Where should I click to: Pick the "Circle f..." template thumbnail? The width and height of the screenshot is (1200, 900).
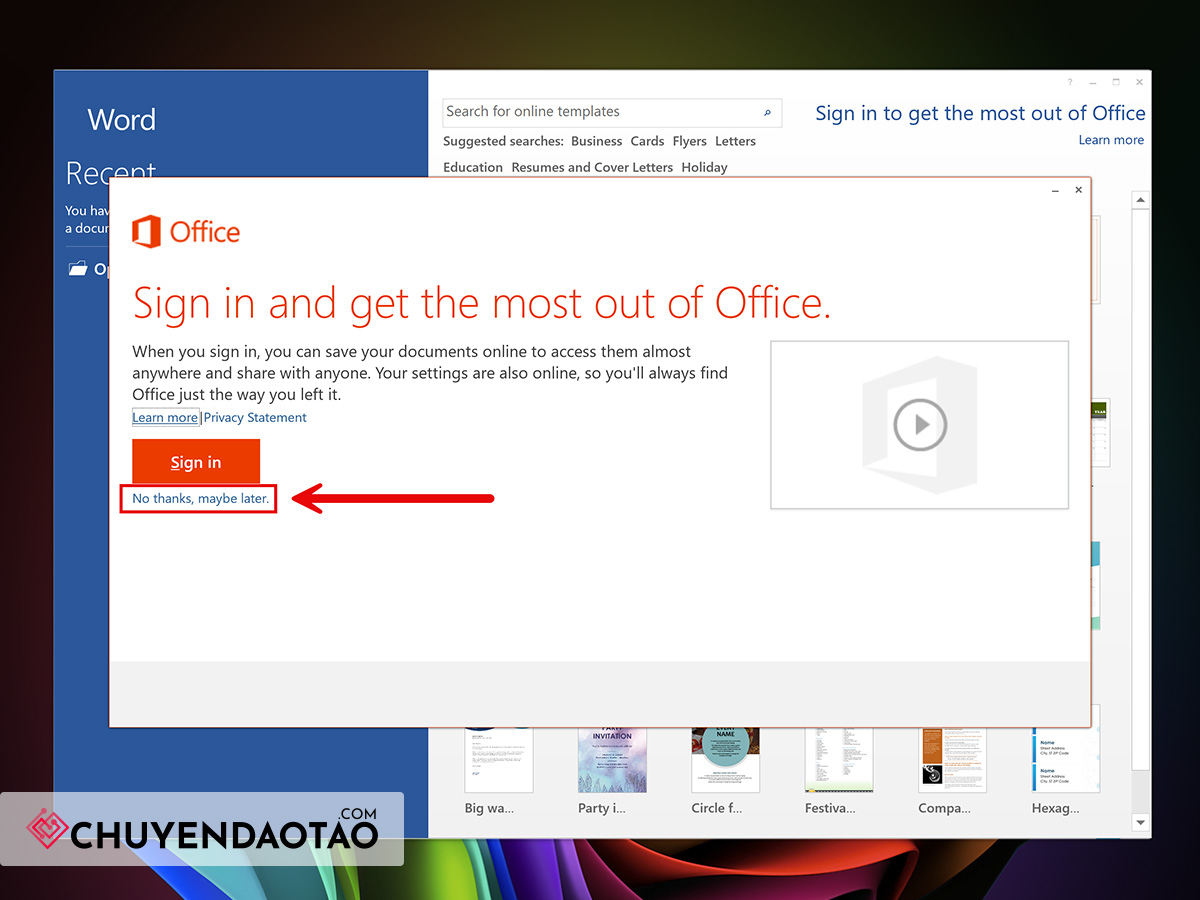click(726, 759)
